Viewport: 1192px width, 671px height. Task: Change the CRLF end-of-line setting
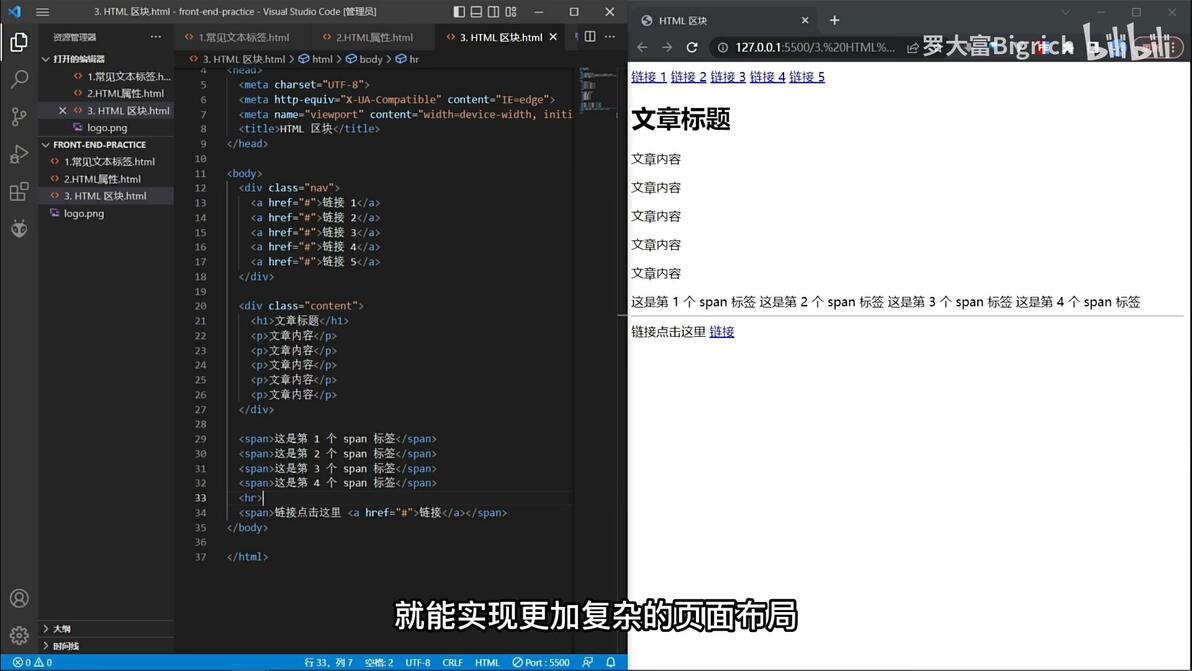tap(452, 663)
